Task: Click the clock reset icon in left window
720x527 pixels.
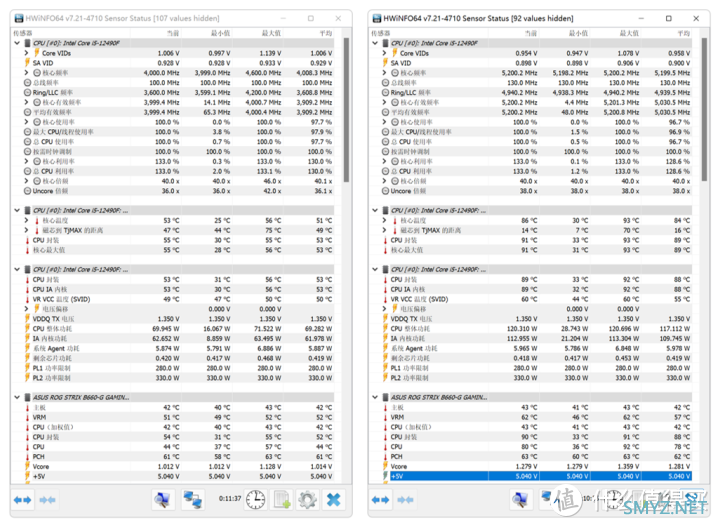Action: click(256, 499)
